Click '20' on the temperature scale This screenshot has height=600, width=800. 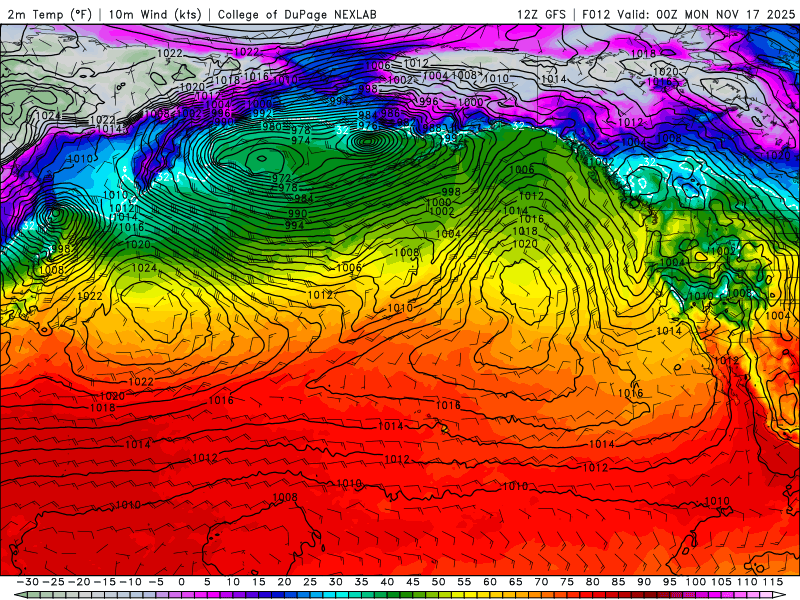click(284, 582)
